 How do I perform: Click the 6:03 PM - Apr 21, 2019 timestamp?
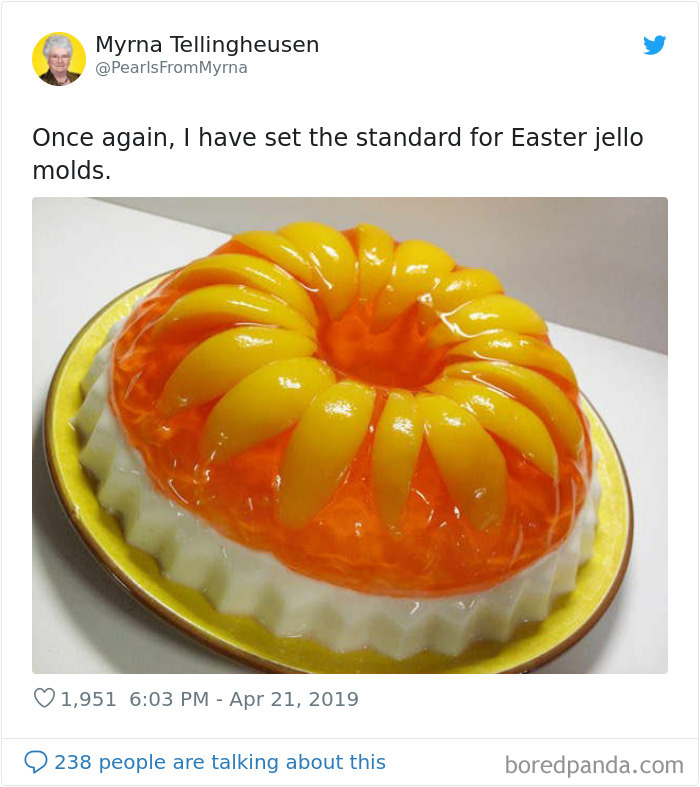coord(244,699)
